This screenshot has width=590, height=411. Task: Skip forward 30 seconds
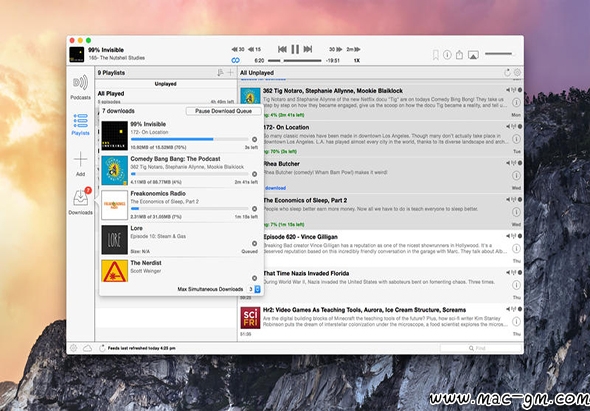336,49
